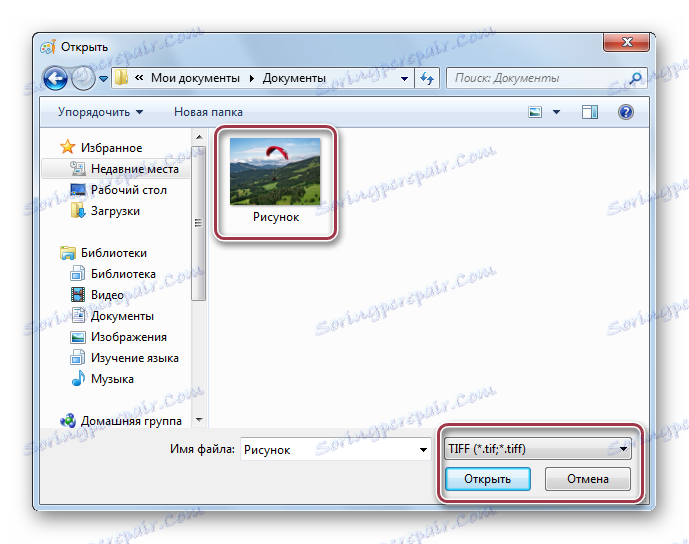Toggle the preview pane icon
Screen dimensions: 689x544
point(590,112)
